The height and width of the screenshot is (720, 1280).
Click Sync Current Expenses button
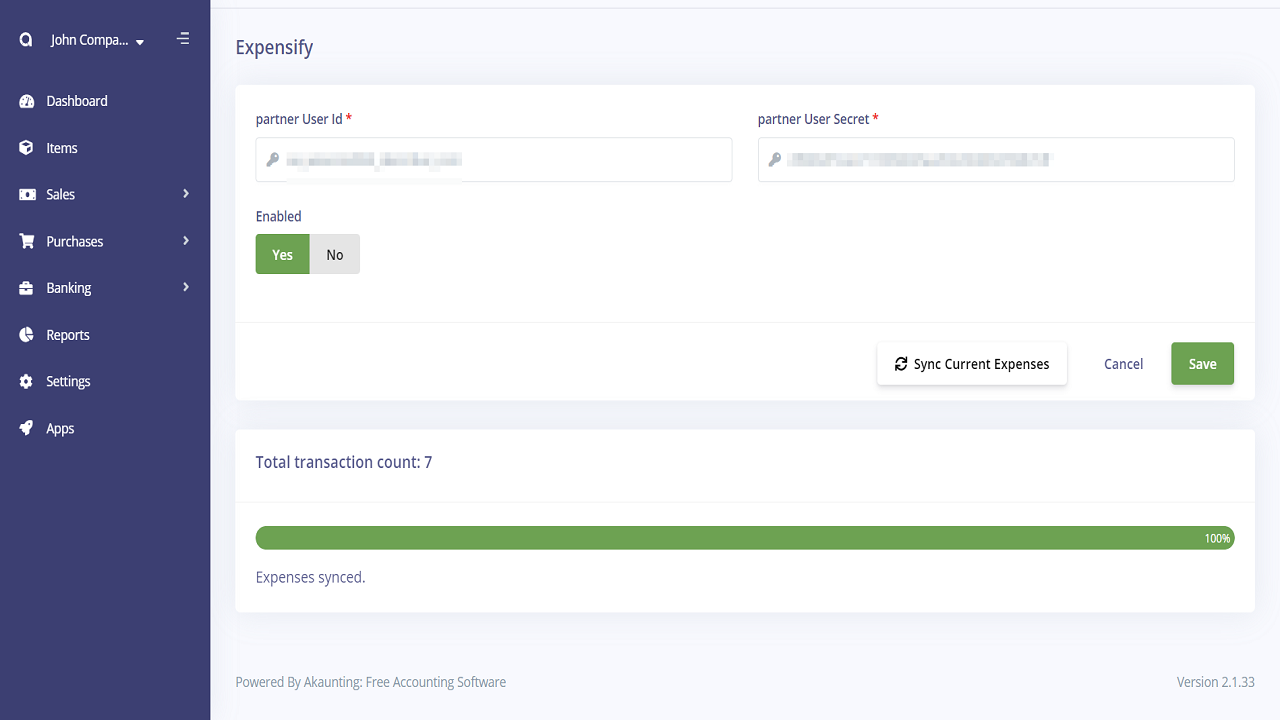pyautogui.click(x=972, y=364)
